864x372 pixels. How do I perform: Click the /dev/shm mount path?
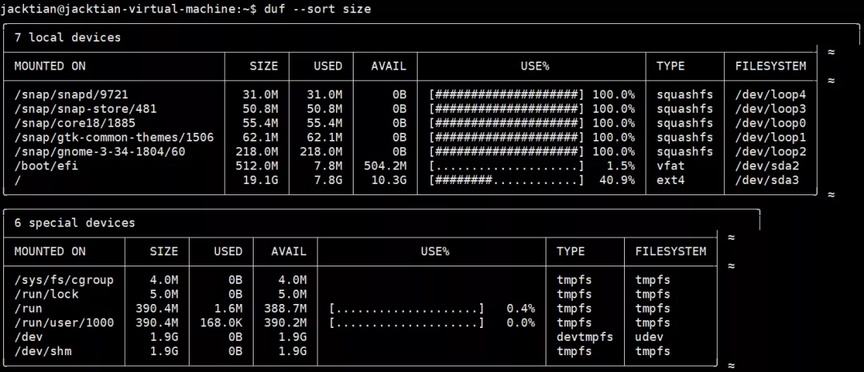(43, 351)
